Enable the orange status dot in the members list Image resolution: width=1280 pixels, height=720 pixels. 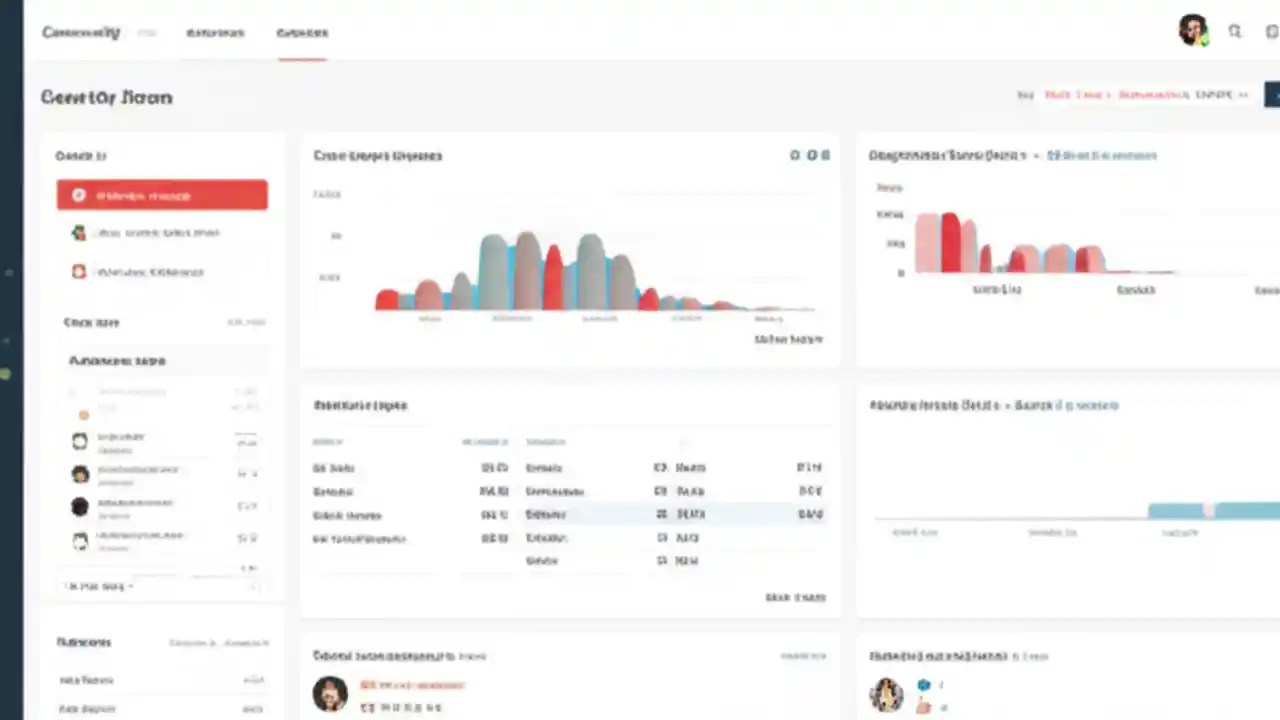(83, 414)
